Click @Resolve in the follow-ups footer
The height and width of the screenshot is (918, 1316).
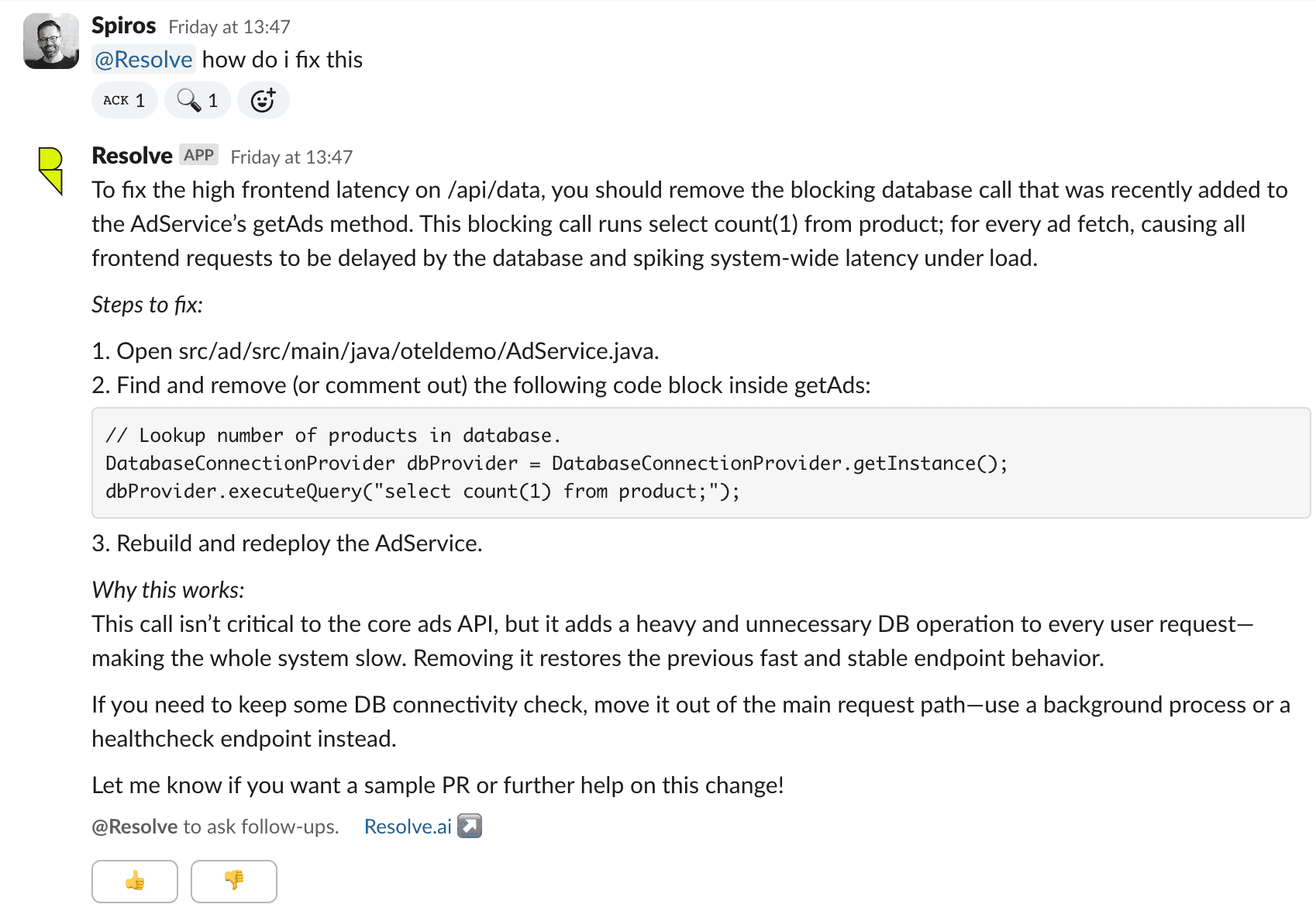click(x=135, y=827)
